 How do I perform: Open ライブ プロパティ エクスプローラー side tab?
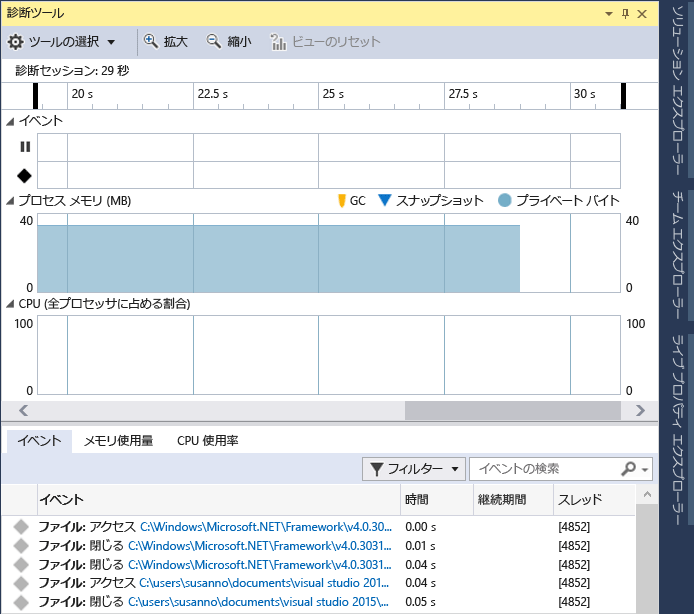[677, 429]
